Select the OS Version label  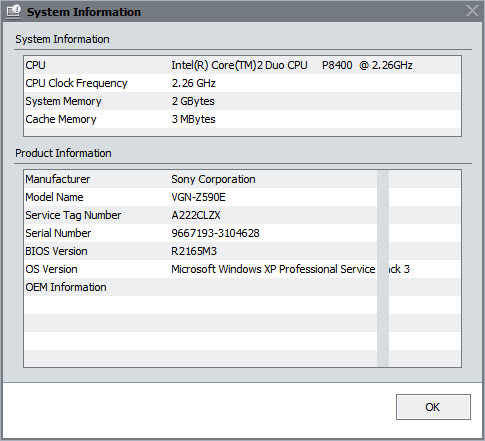tap(51, 269)
